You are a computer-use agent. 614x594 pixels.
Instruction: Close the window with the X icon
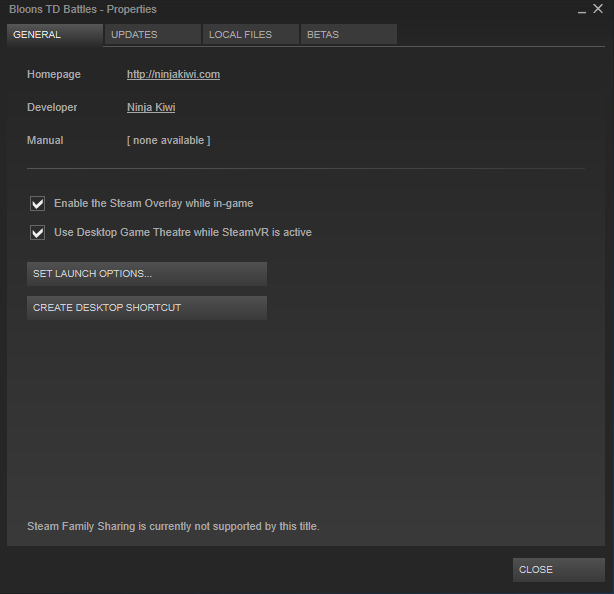tap(598, 9)
